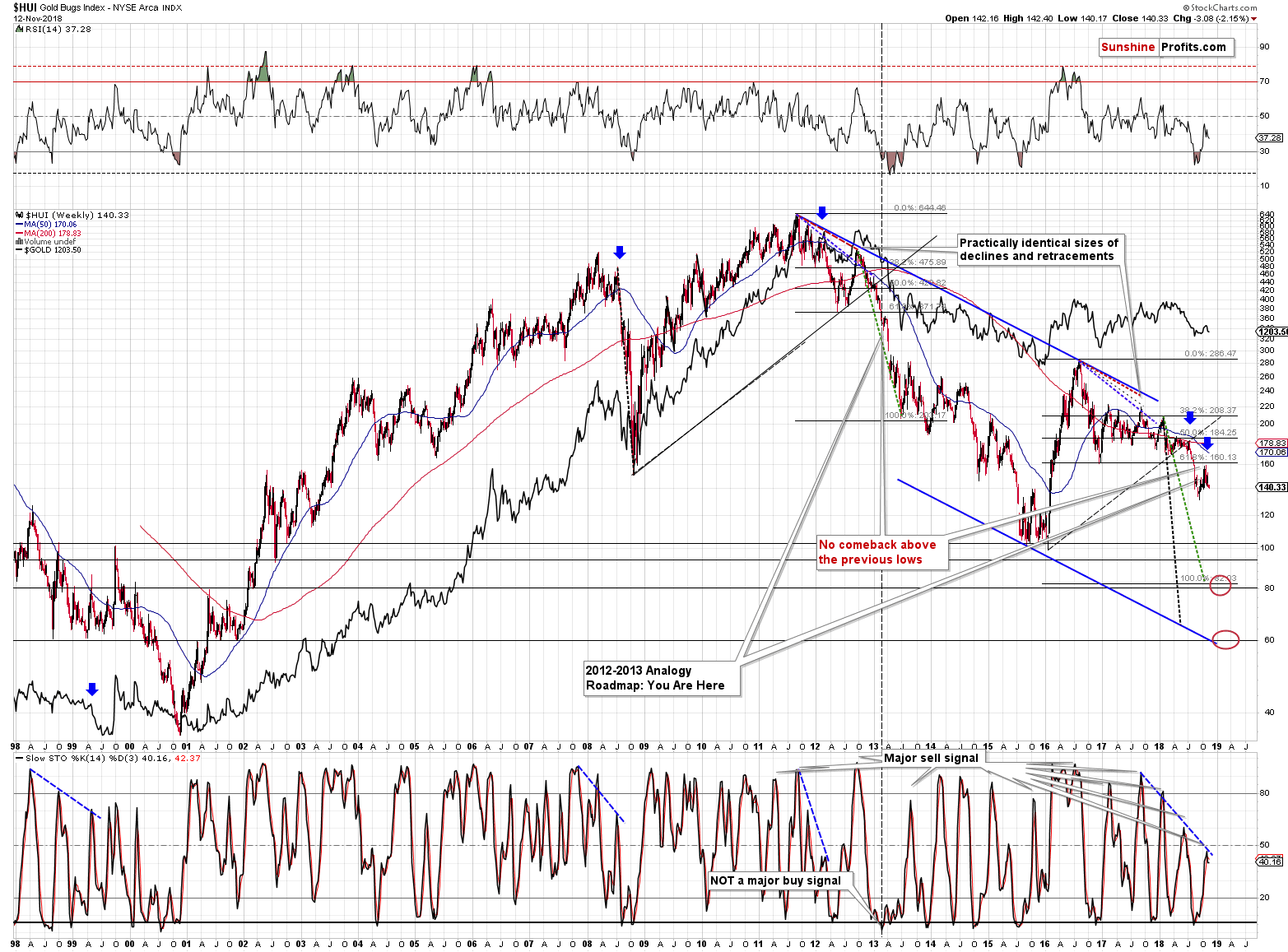Viewport: 1288px width, 952px height.
Task: Click the 37.28 RSI value tag on right axis
Action: pos(1270,137)
